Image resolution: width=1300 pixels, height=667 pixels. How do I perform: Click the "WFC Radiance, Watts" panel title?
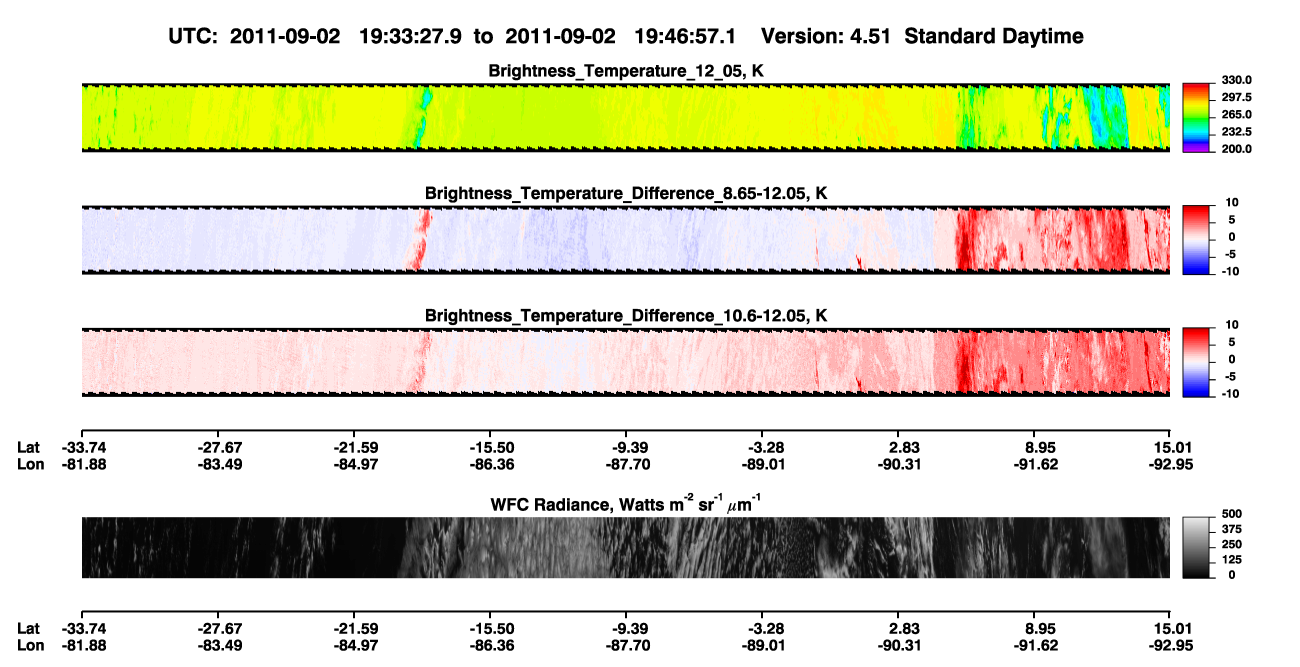click(x=626, y=503)
